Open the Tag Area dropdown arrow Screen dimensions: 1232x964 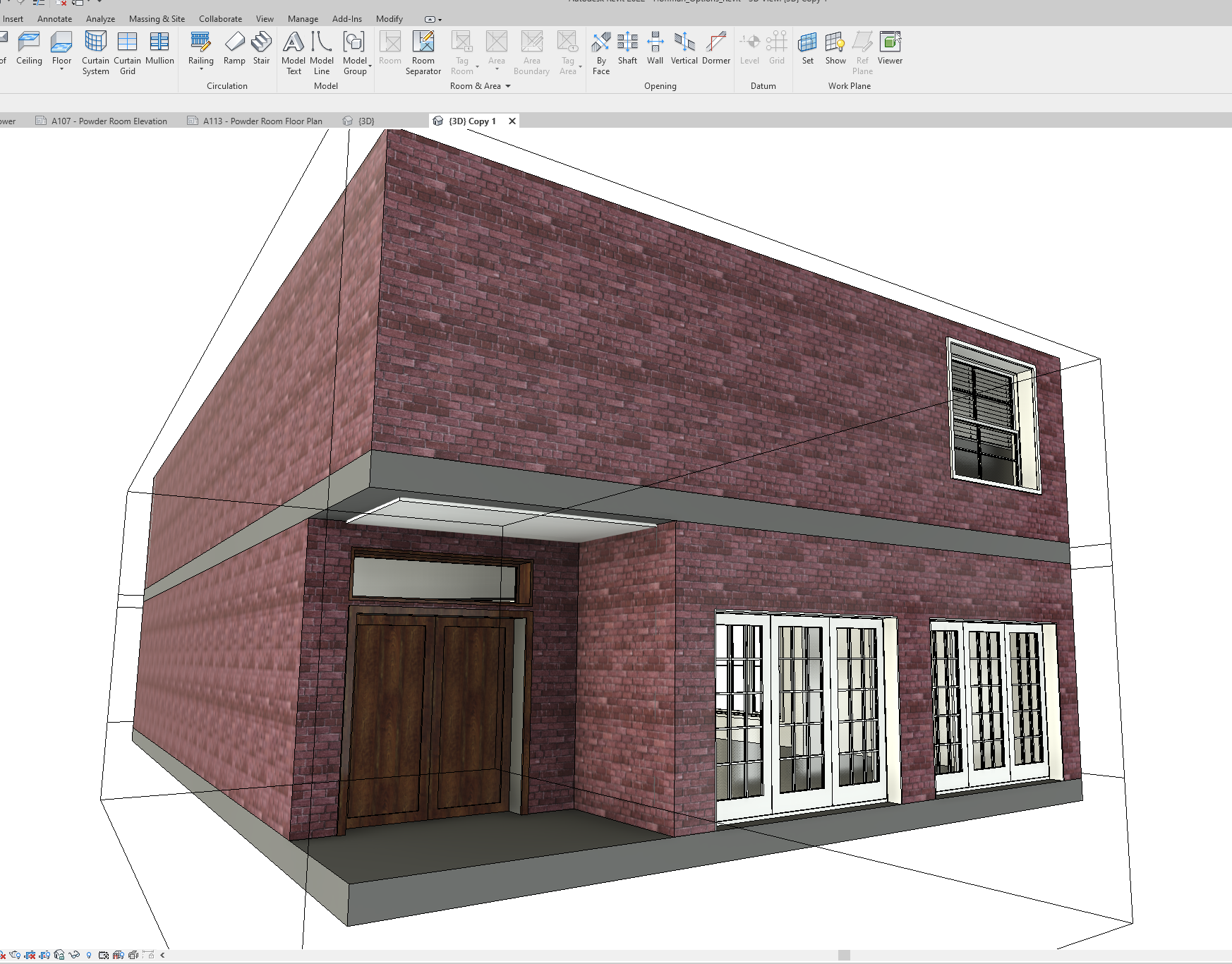(580, 66)
